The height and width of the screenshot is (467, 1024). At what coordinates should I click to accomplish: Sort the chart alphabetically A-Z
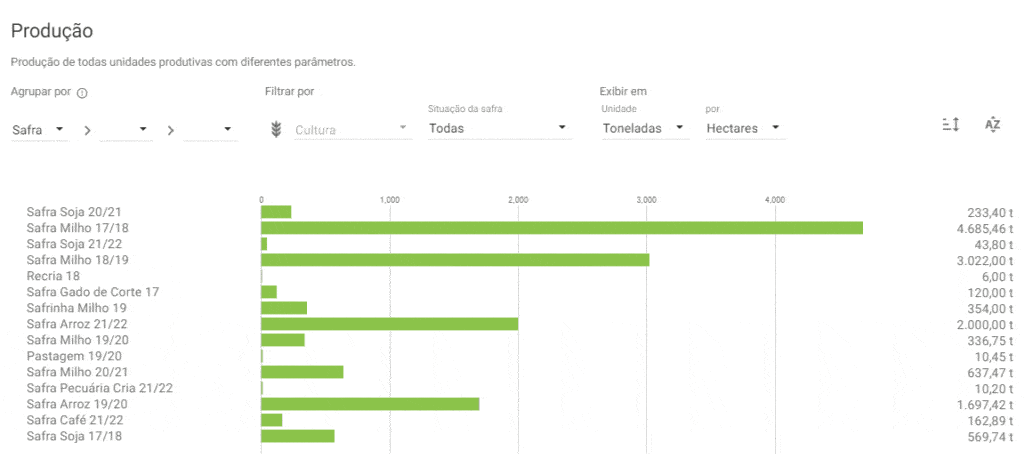[992, 124]
